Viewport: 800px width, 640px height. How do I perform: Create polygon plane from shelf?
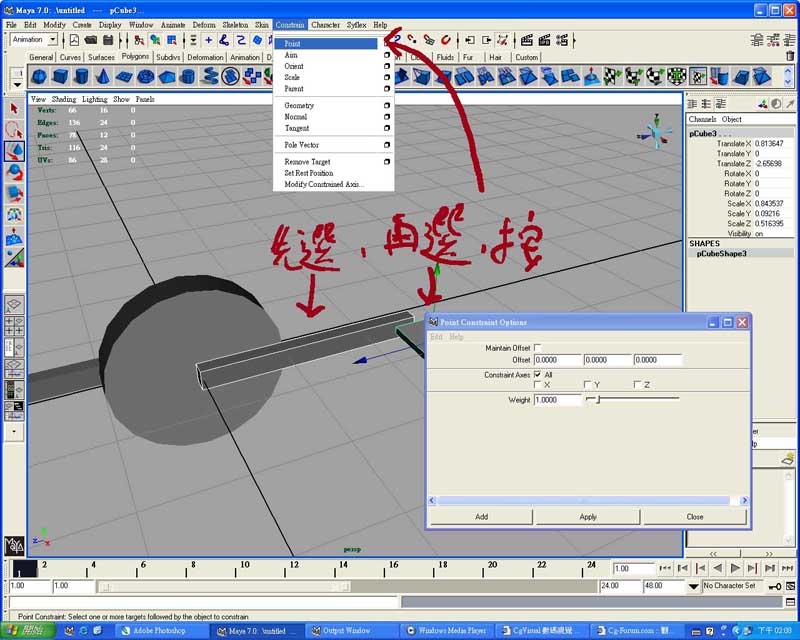click(124, 77)
